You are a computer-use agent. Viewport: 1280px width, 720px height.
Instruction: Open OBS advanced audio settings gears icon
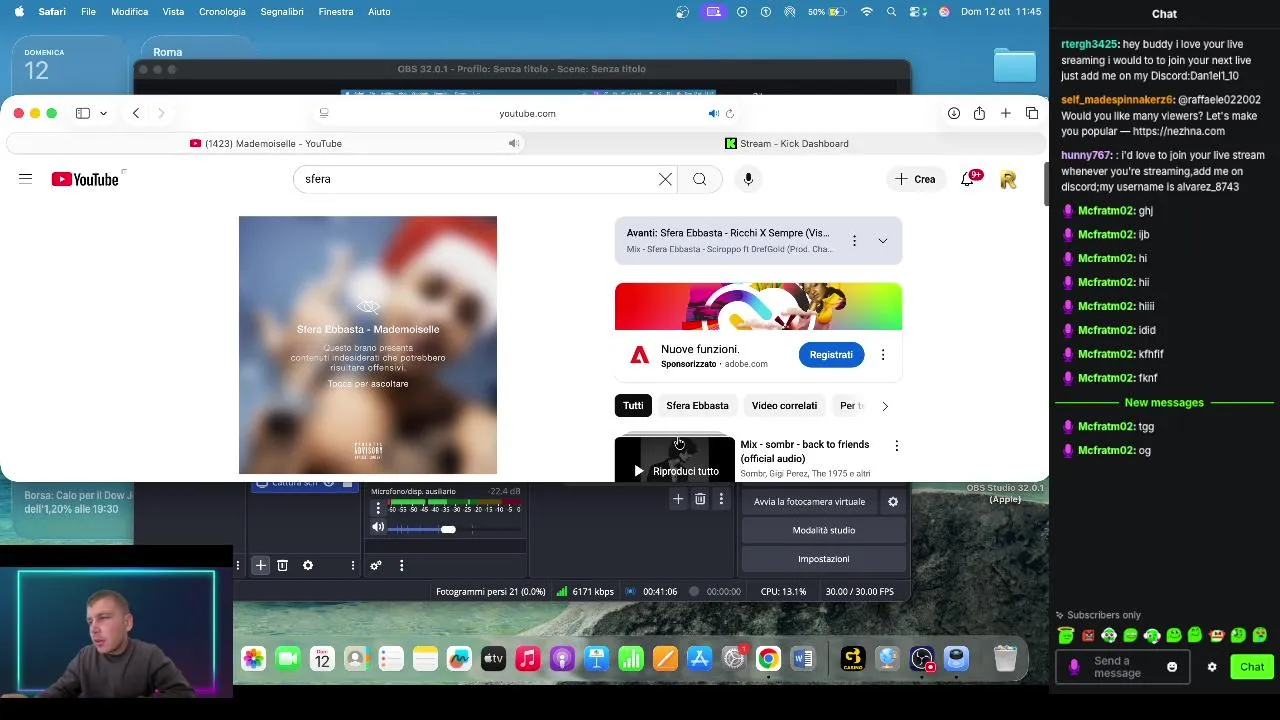[x=376, y=566]
